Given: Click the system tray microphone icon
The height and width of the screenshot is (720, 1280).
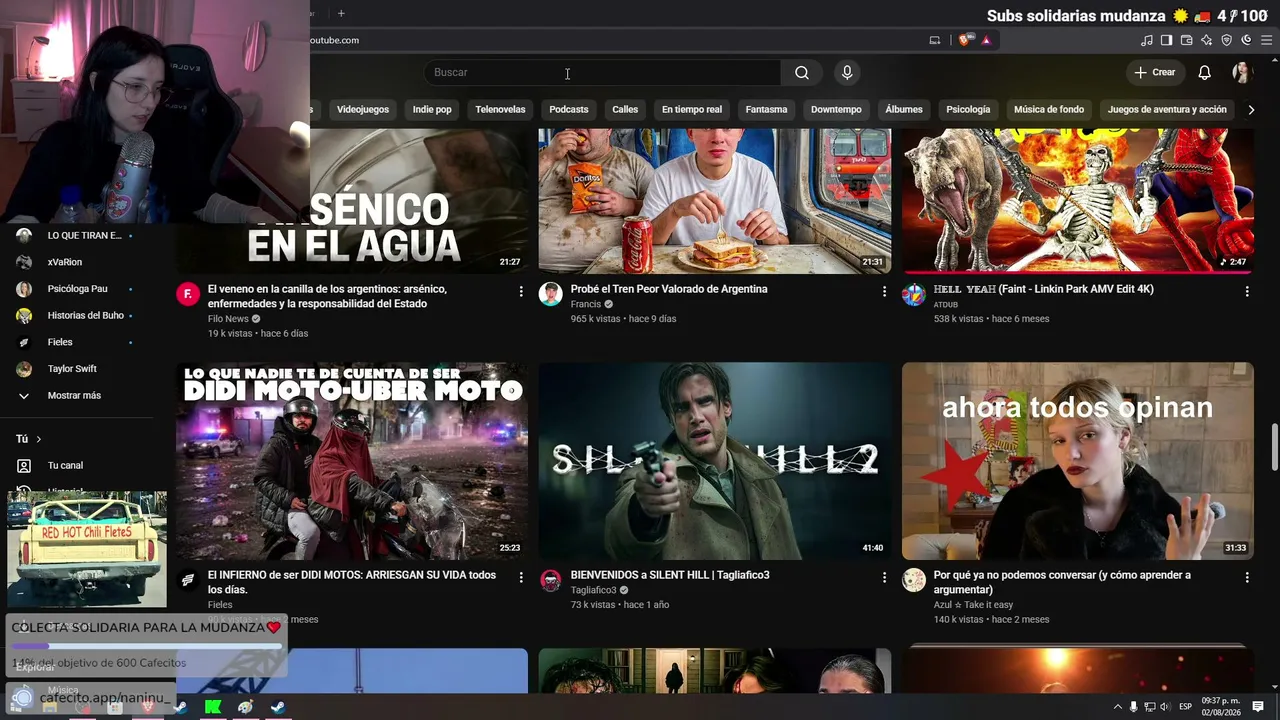Looking at the screenshot, I should coord(1133,707).
